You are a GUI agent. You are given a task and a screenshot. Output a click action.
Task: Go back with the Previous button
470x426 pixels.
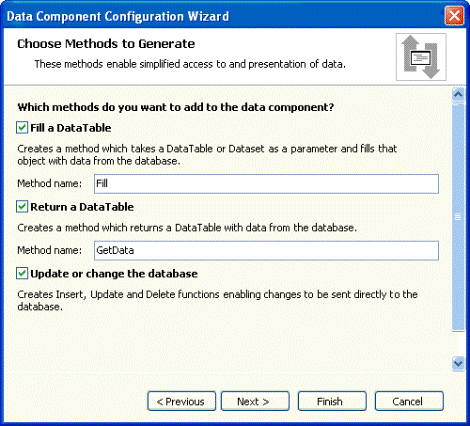click(181, 401)
